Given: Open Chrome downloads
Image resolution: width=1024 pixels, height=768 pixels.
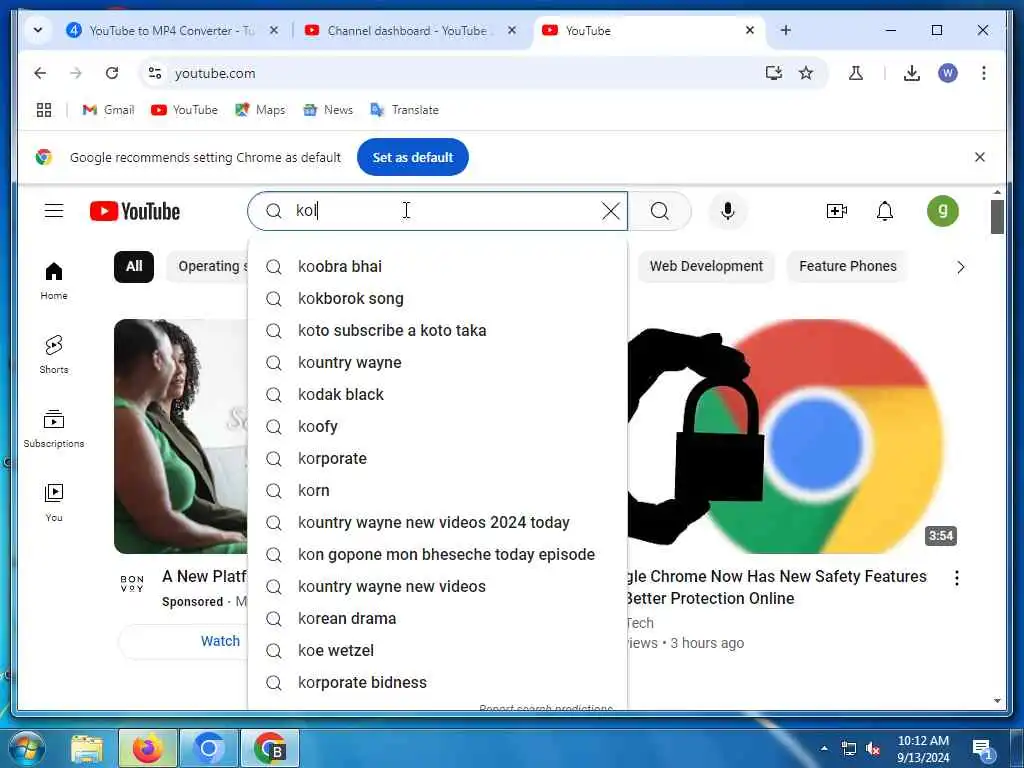Looking at the screenshot, I should 912,73.
